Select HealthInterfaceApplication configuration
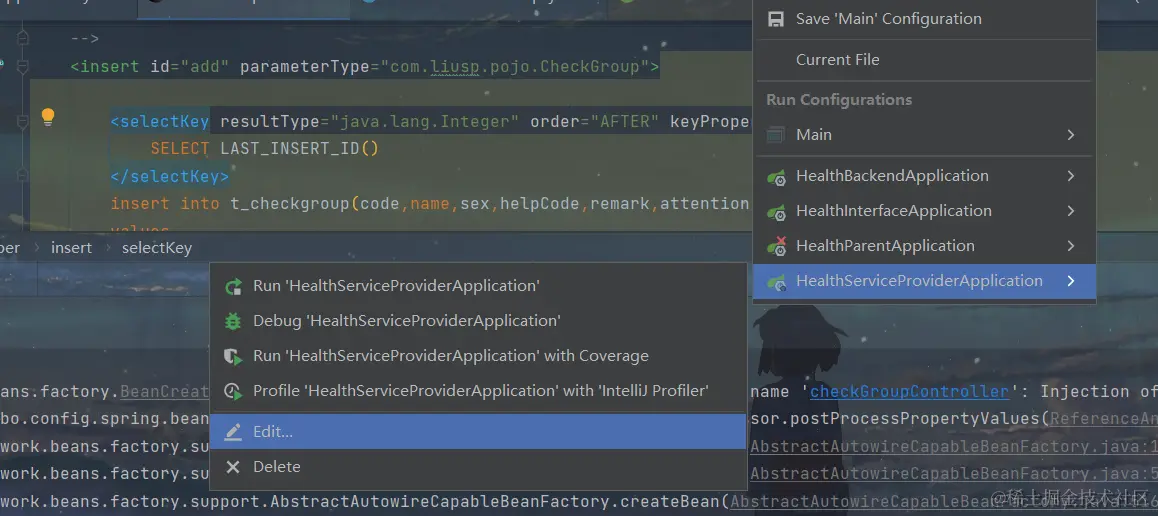Viewport: 1158px width, 516px height. 924,211
